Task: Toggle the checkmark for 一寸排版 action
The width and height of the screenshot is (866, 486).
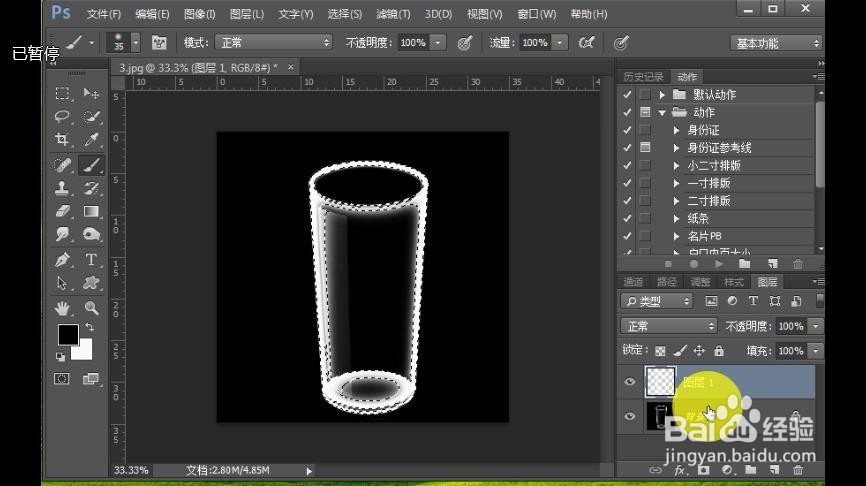Action: click(x=627, y=183)
